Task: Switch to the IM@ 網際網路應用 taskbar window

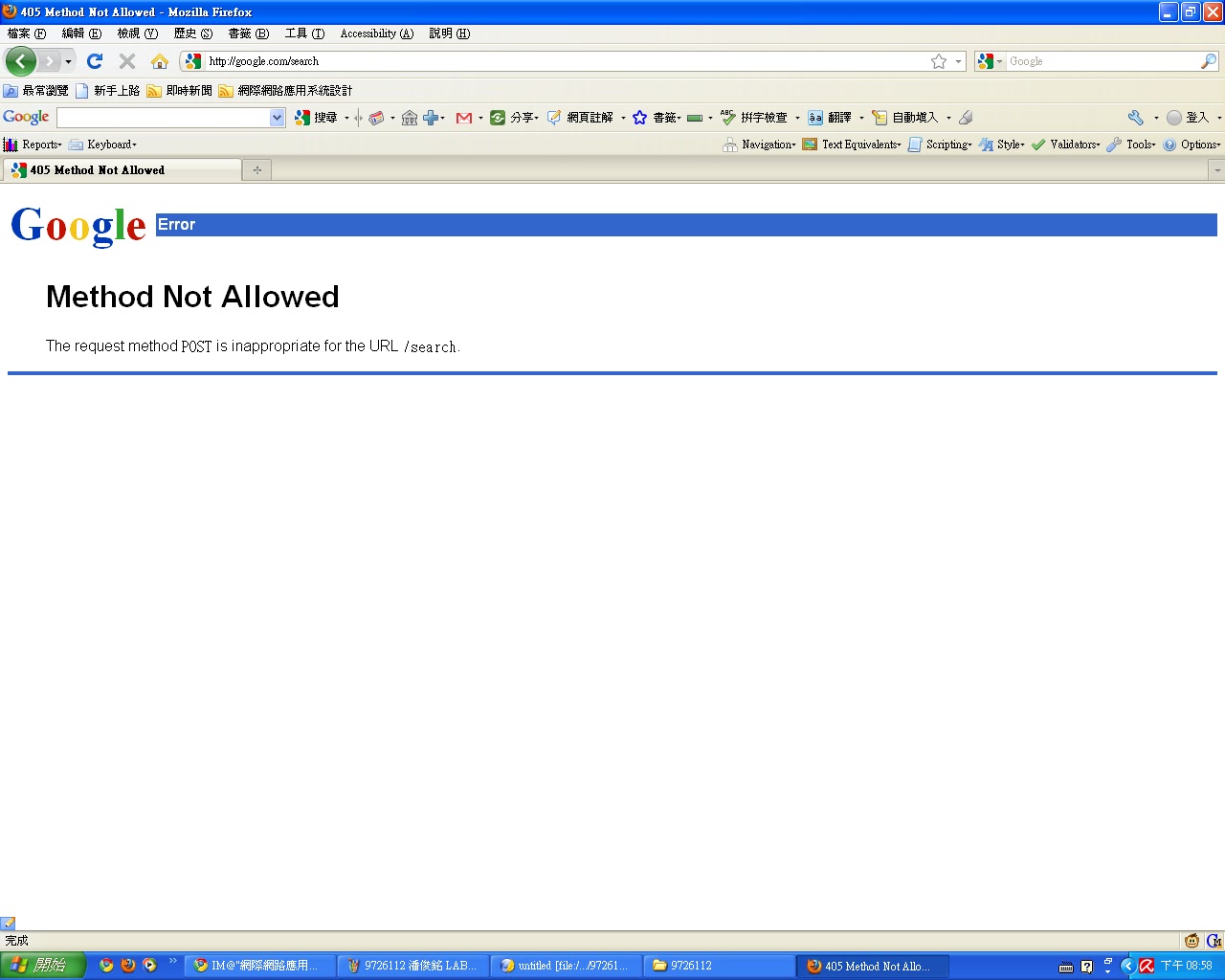Action: pyautogui.click(x=259, y=966)
